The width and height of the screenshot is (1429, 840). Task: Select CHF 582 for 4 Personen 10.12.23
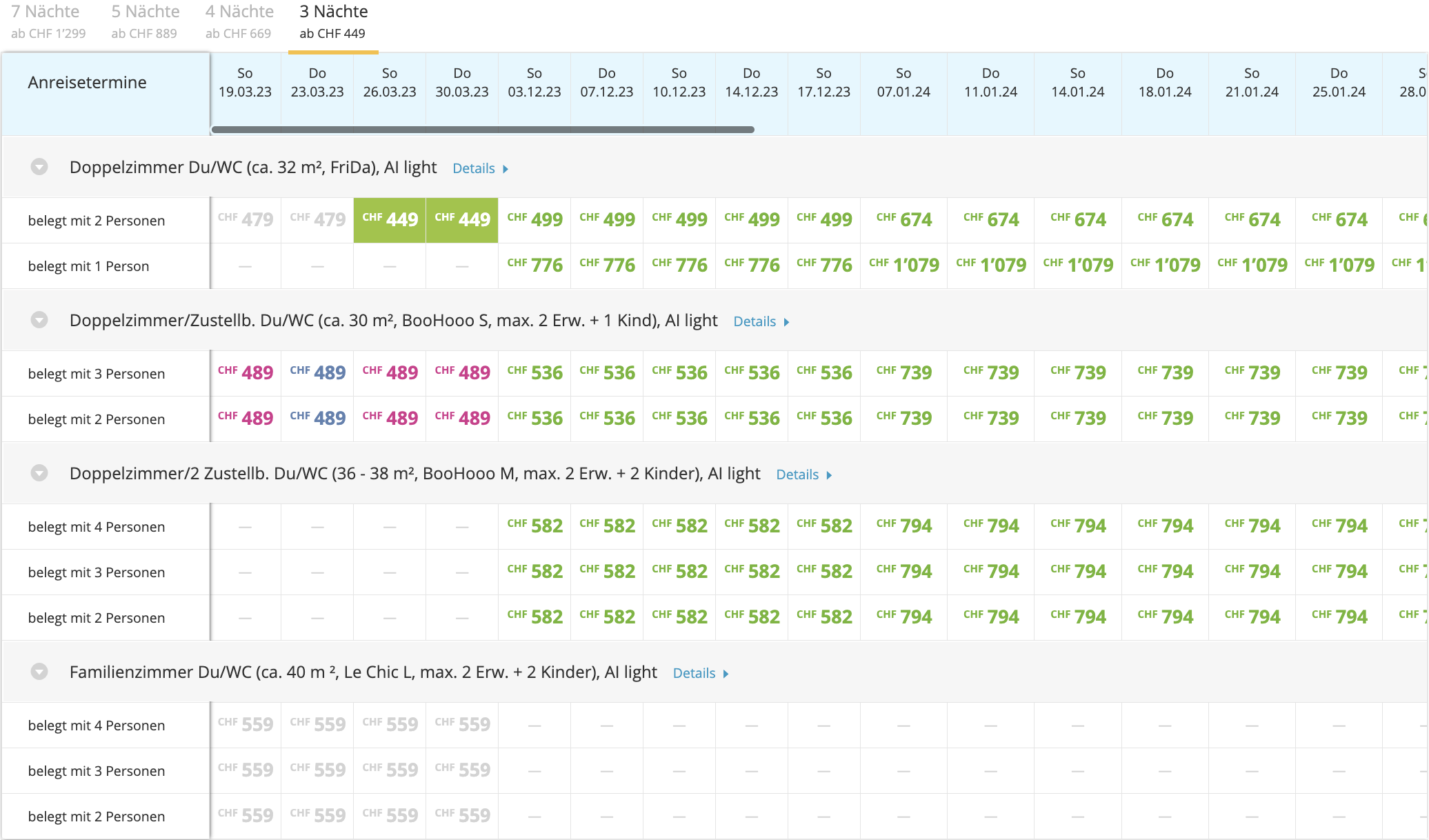pyautogui.click(x=679, y=526)
